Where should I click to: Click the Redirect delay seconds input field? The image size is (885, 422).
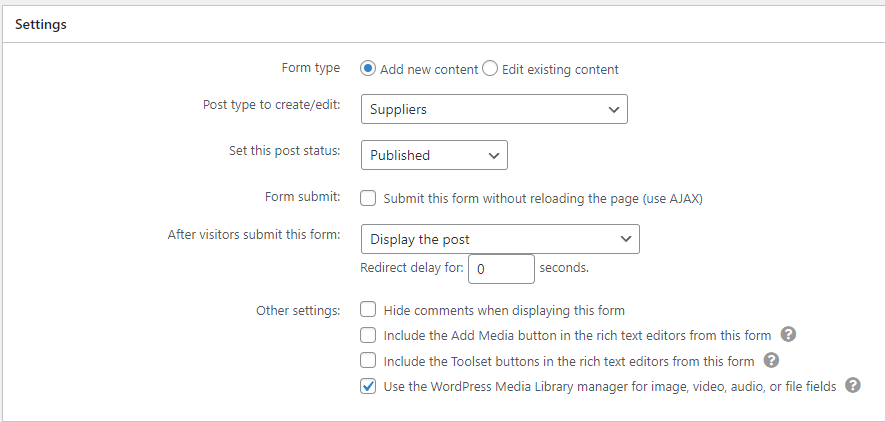(501, 269)
